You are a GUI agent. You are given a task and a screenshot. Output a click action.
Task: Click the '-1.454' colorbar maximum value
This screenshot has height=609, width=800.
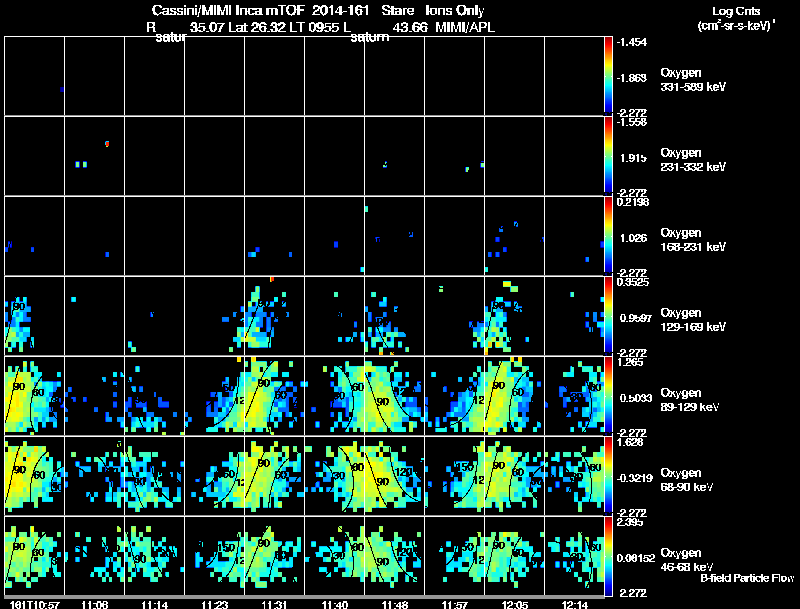point(632,42)
